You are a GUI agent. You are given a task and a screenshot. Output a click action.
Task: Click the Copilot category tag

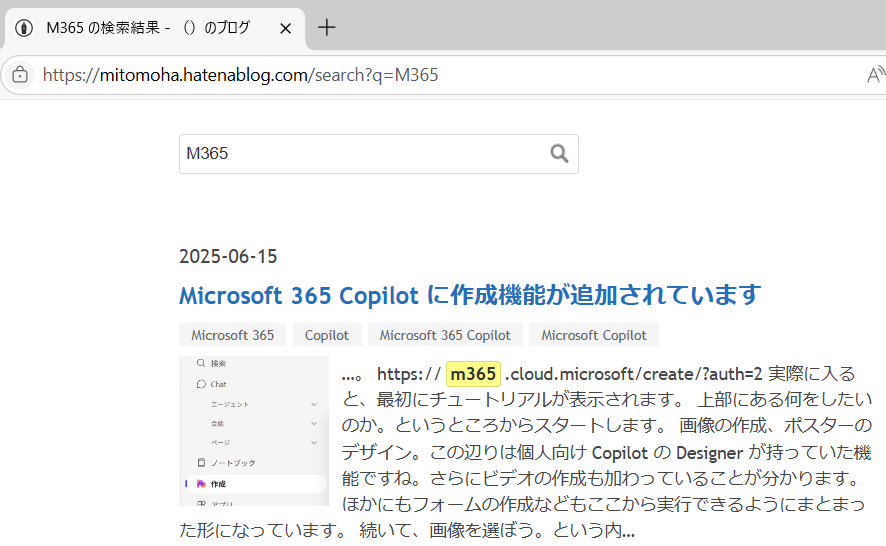point(327,335)
